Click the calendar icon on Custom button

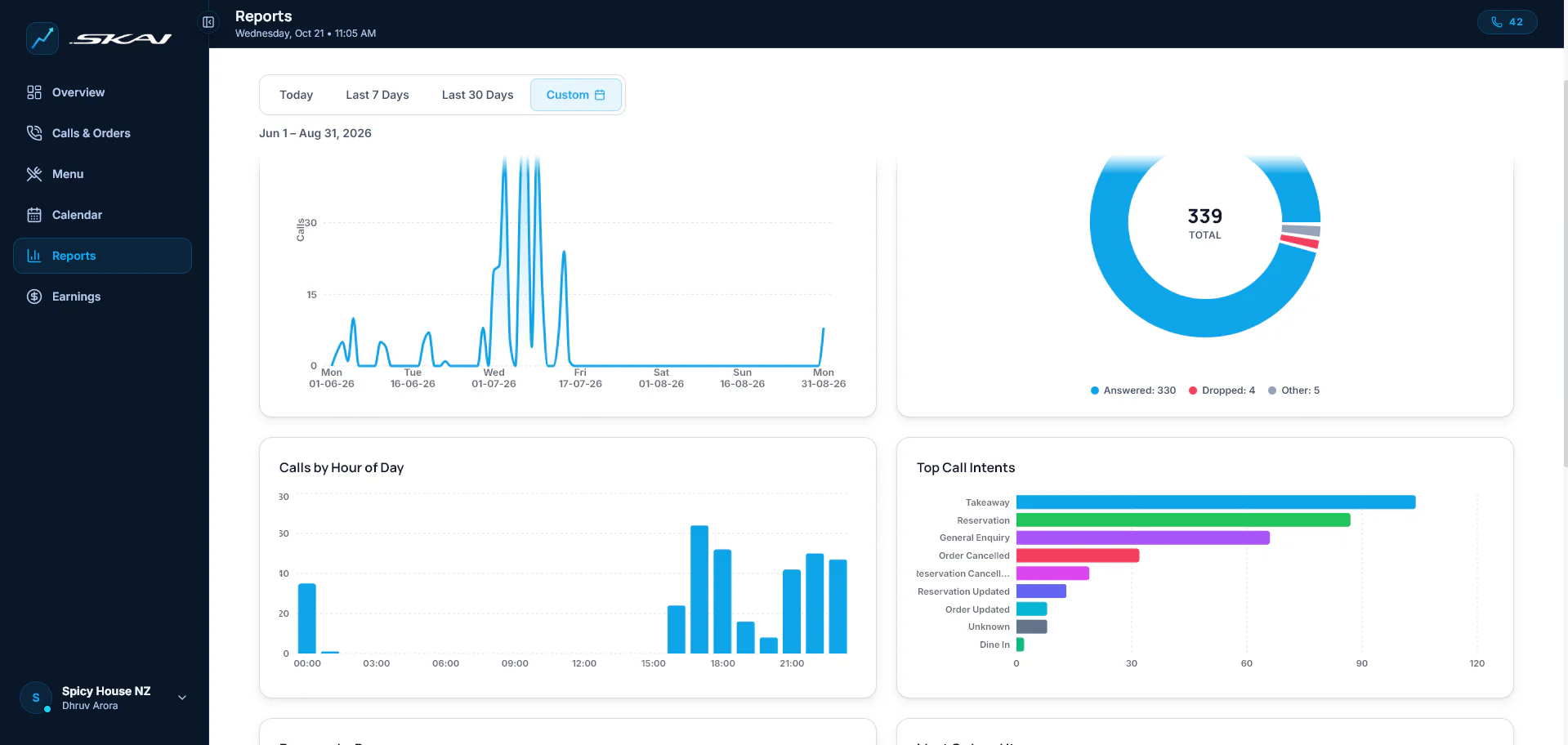click(x=600, y=95)
